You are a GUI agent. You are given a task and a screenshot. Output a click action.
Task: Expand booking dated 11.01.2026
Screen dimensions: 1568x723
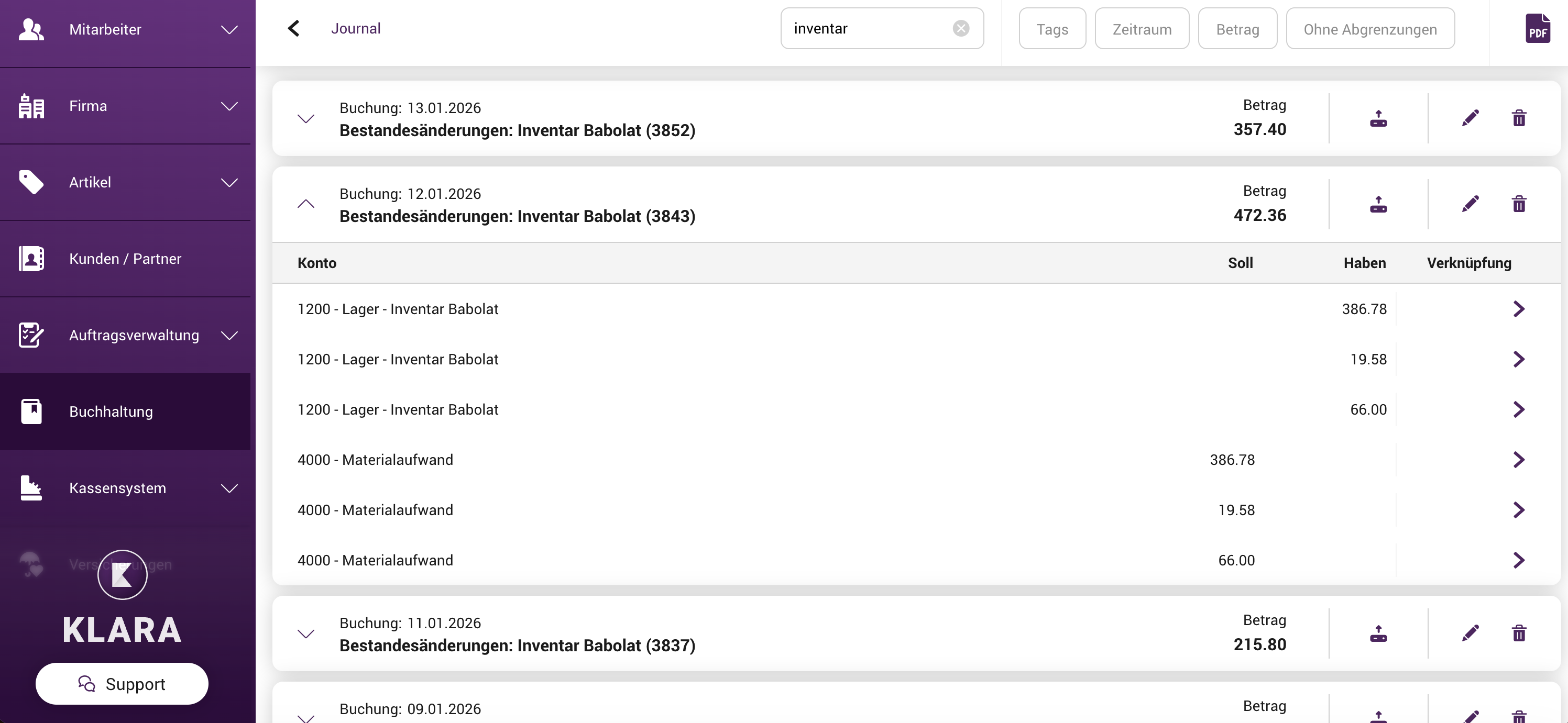pyautogui.click(x=305, y=633)
